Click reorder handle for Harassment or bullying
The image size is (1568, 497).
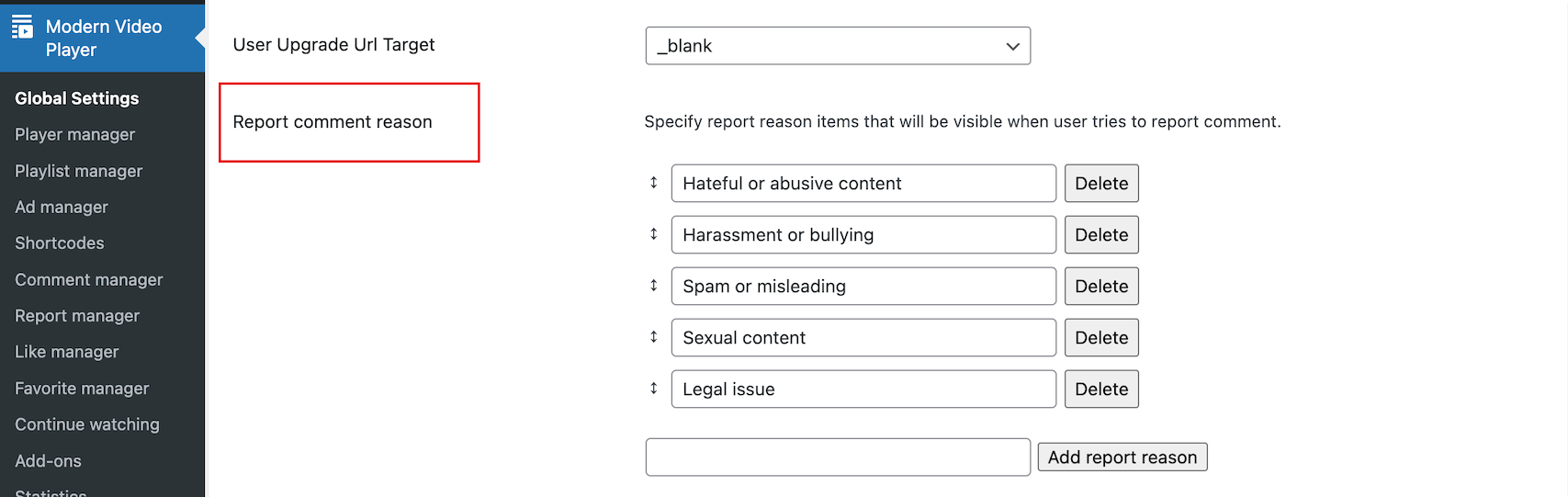pos(654,234)
